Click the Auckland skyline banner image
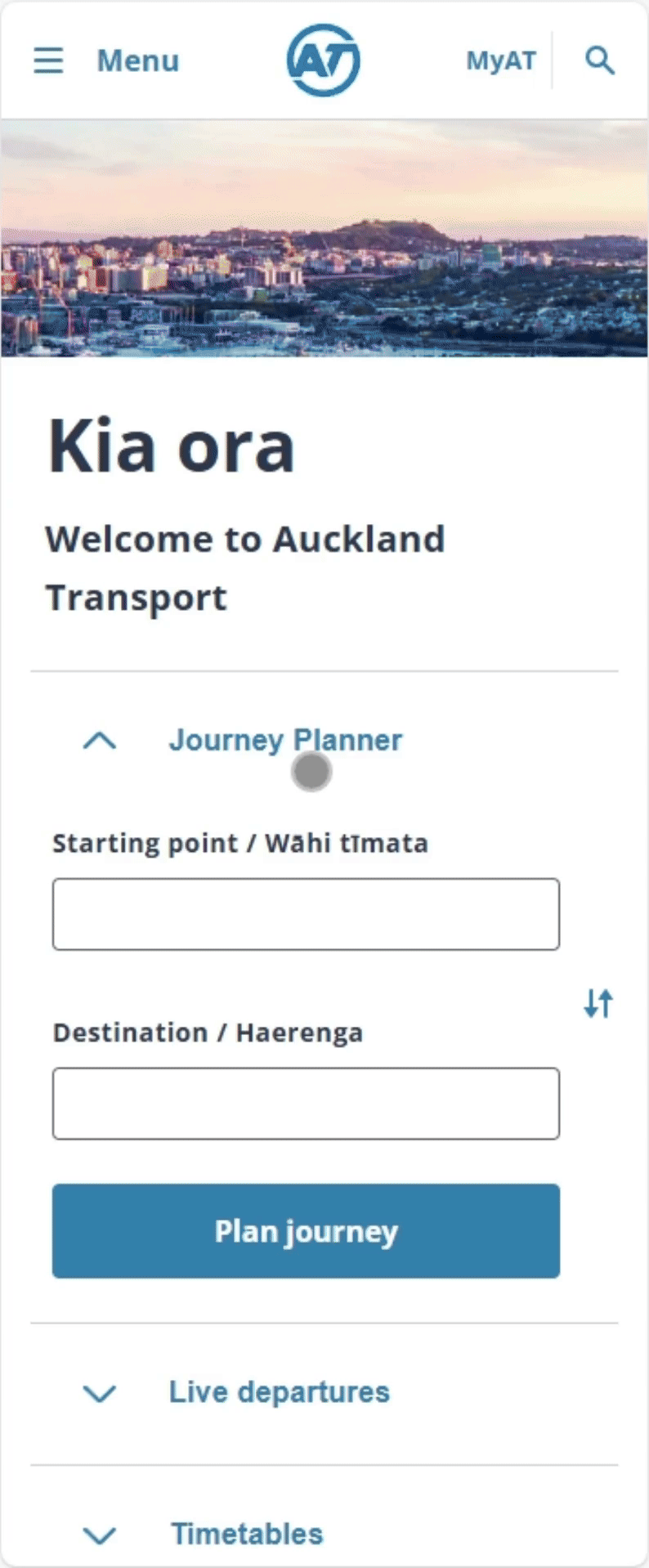Image resolution: width=649 pixels, height=1568 pixels. click(324, 238)
